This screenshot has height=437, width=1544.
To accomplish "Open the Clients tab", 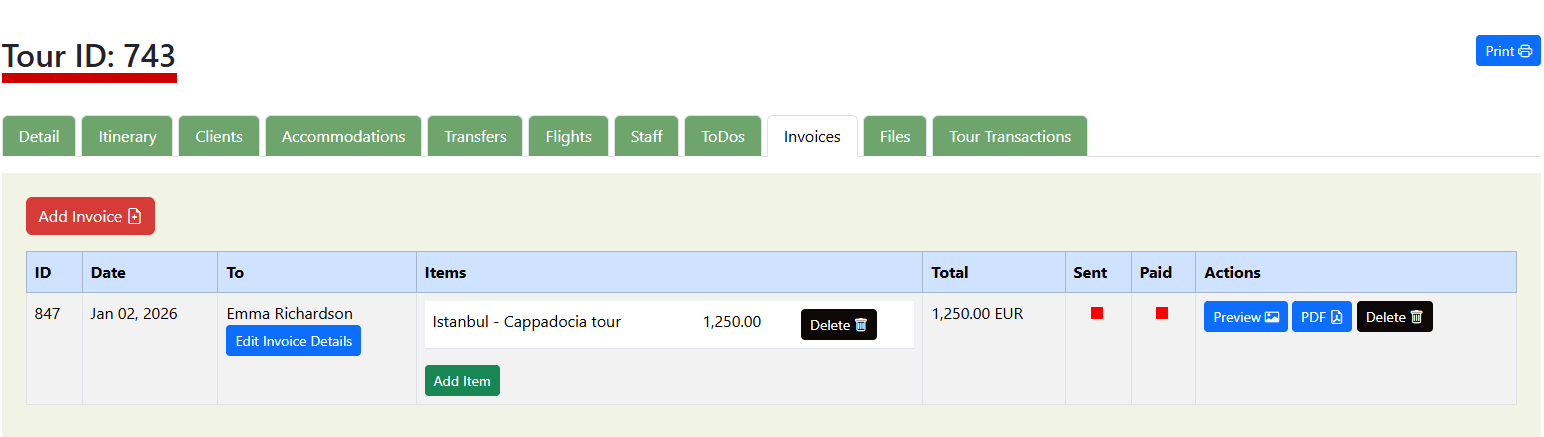I will point(219,137).
